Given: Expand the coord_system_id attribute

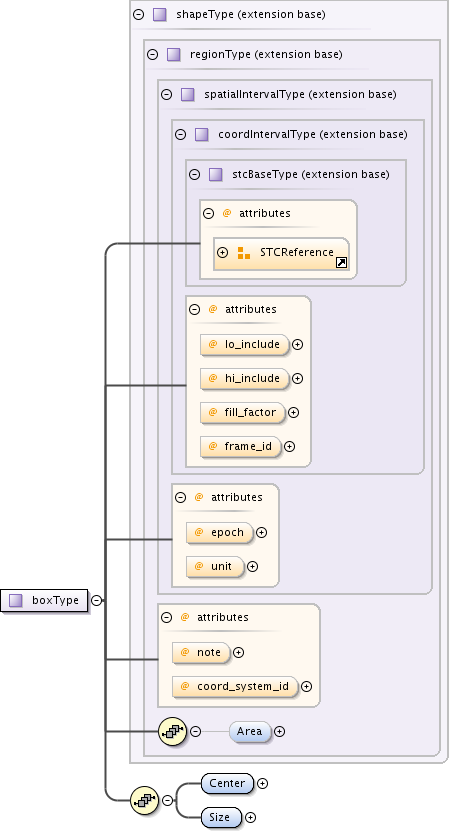Looking at the screenshot, I should pos(307,686).
